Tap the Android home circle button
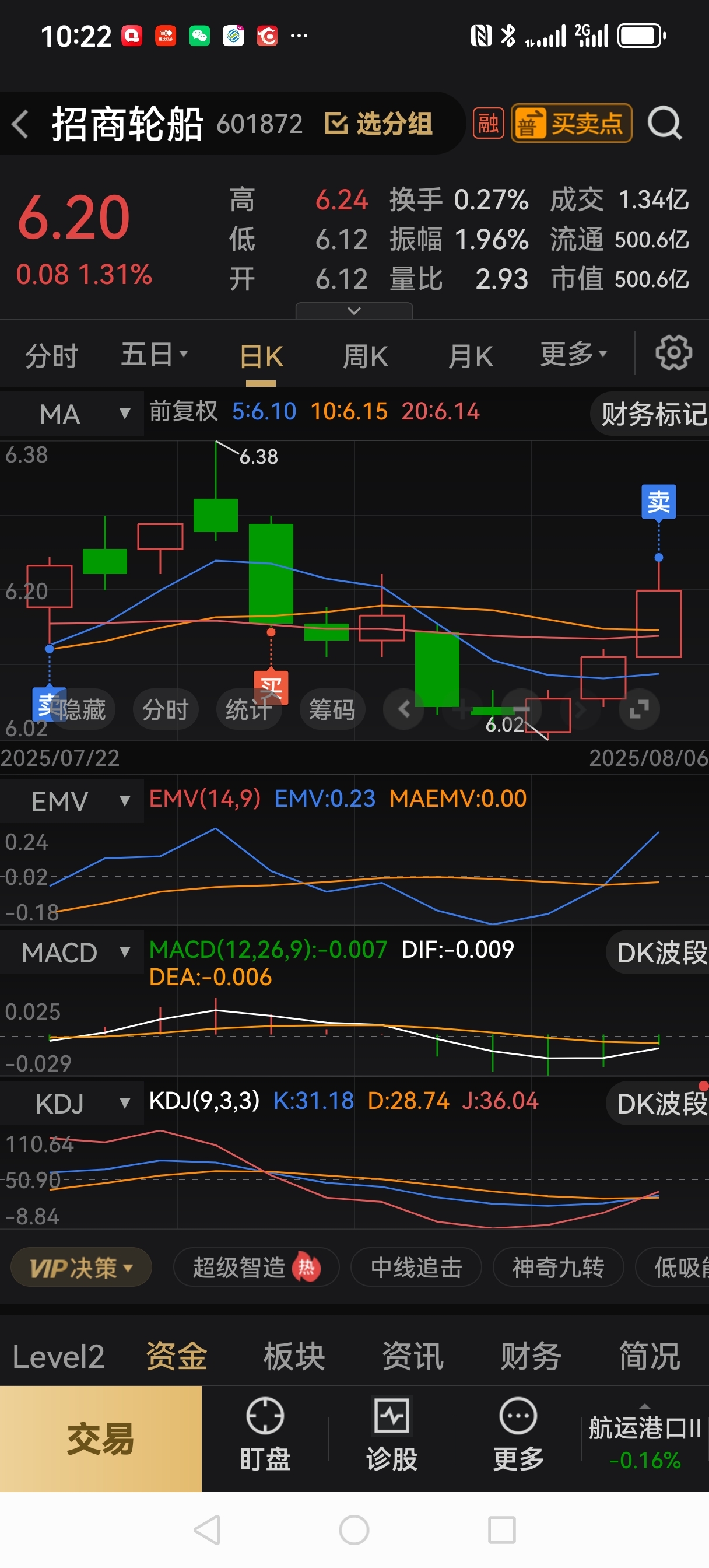 354,1529
